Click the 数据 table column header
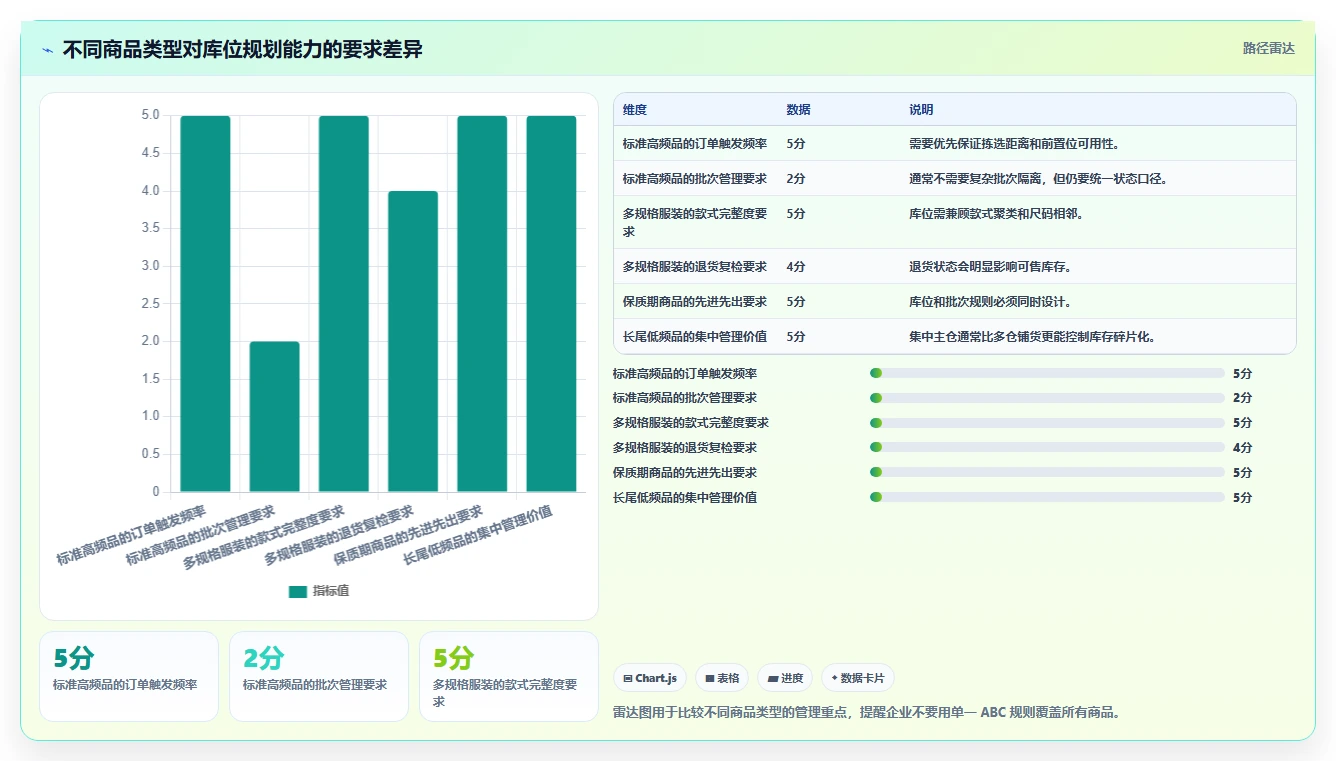This screenshot has height=761, width=1336. click(799, 110)
